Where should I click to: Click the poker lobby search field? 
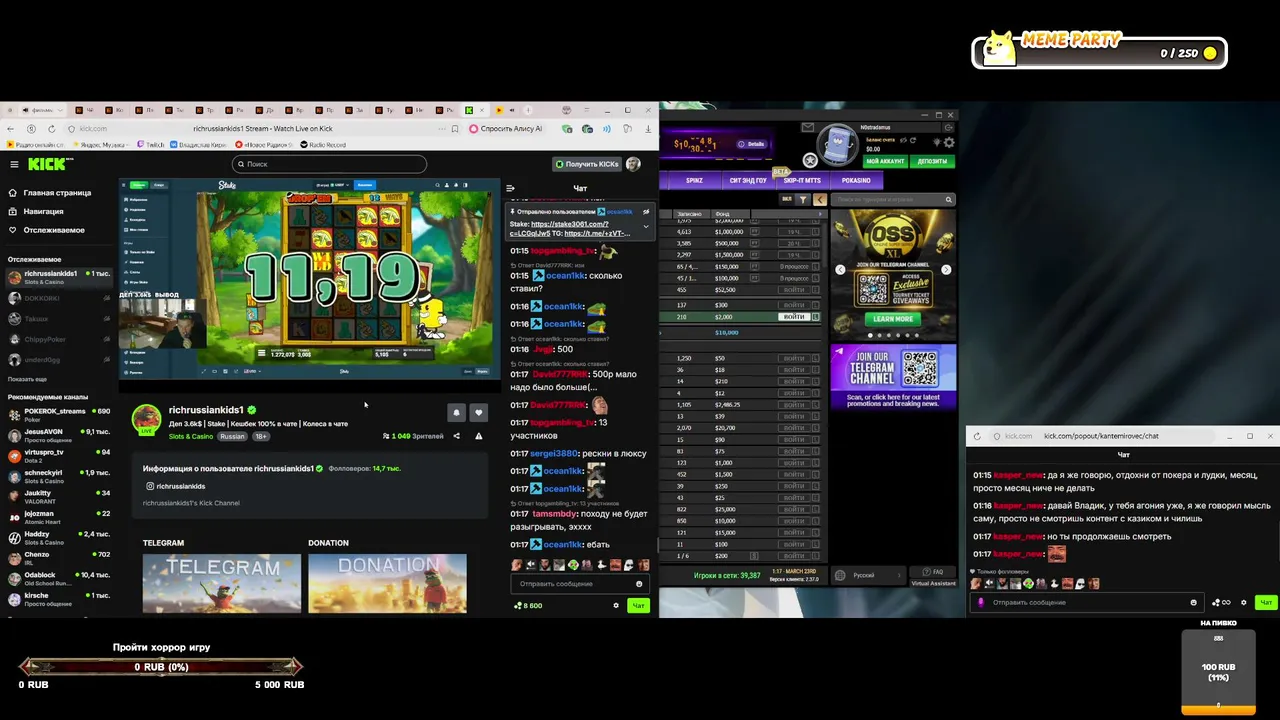coord(893,200)
